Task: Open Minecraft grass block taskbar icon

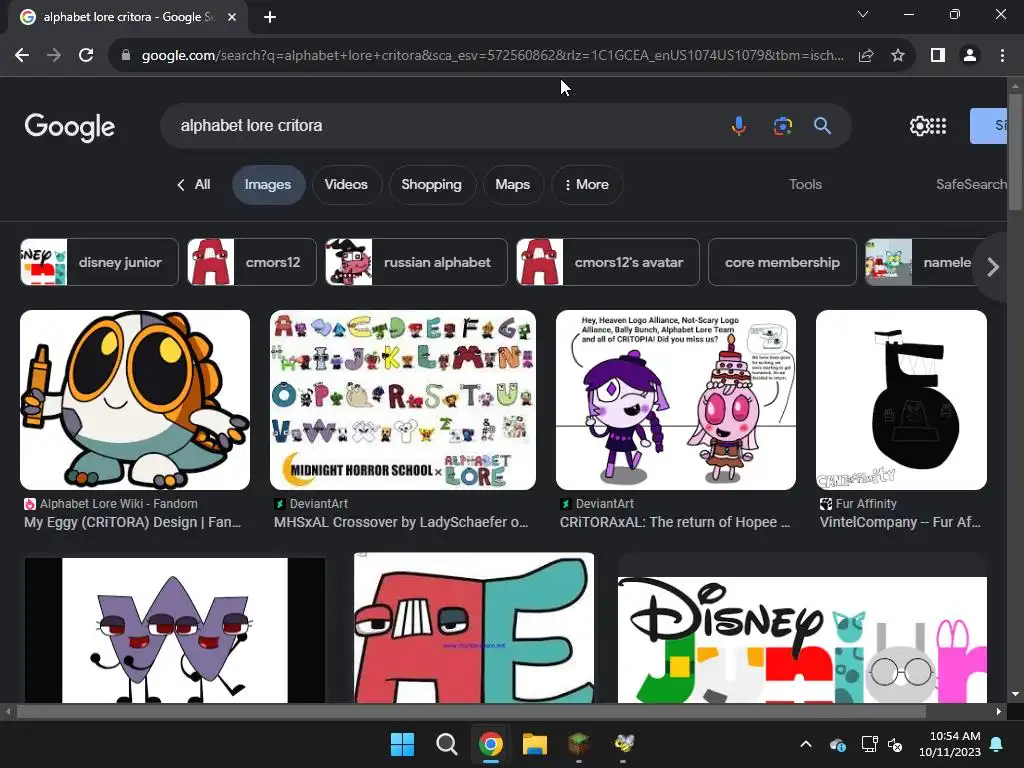Action: [579, 743]
